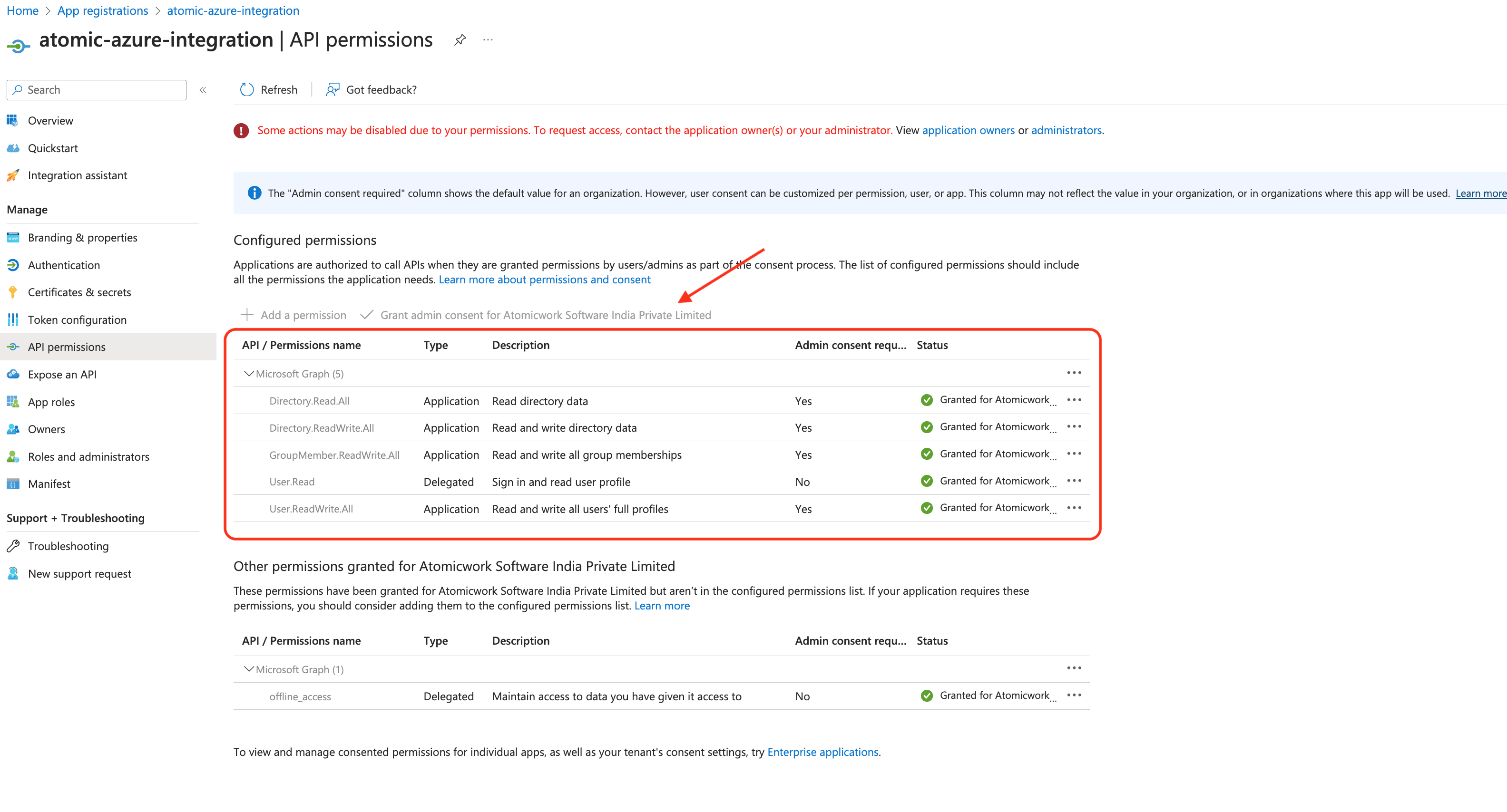
Task: Open more options for the User.Read row
Action: (x=1074, y=481)
